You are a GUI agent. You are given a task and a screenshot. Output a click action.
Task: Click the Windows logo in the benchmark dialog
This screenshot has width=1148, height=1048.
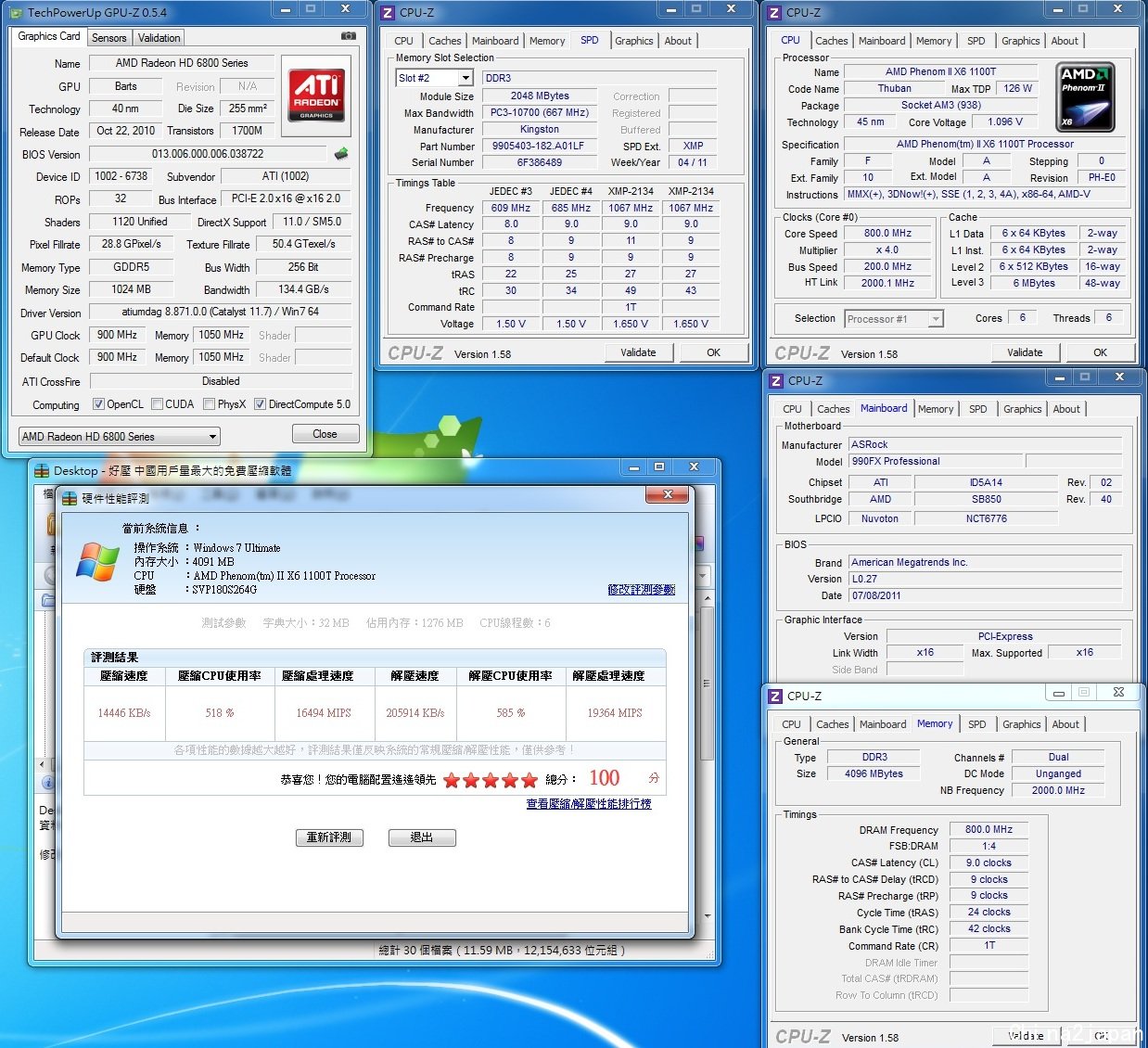(x=98, y=562)
